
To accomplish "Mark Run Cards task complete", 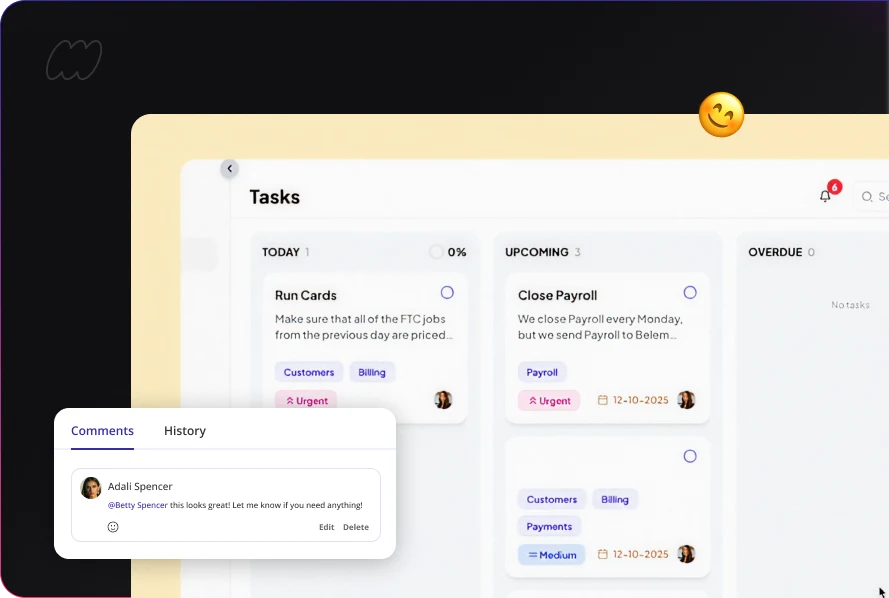I will [447, 292].
